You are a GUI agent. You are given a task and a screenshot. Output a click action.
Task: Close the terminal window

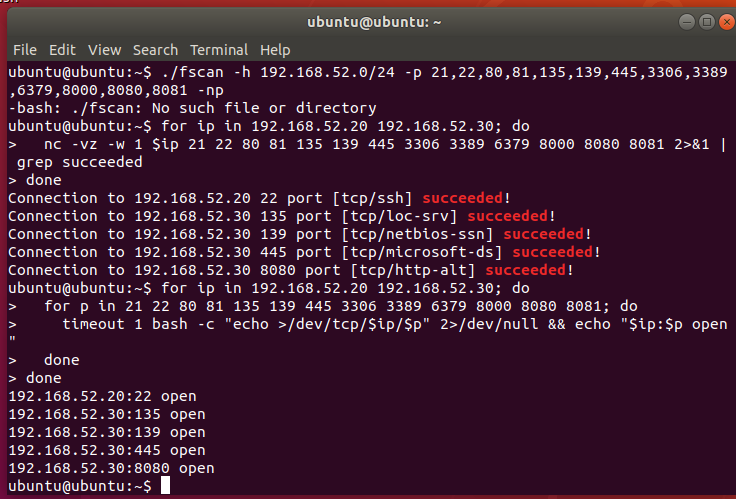pyautogui.click(x=727, y=22)
